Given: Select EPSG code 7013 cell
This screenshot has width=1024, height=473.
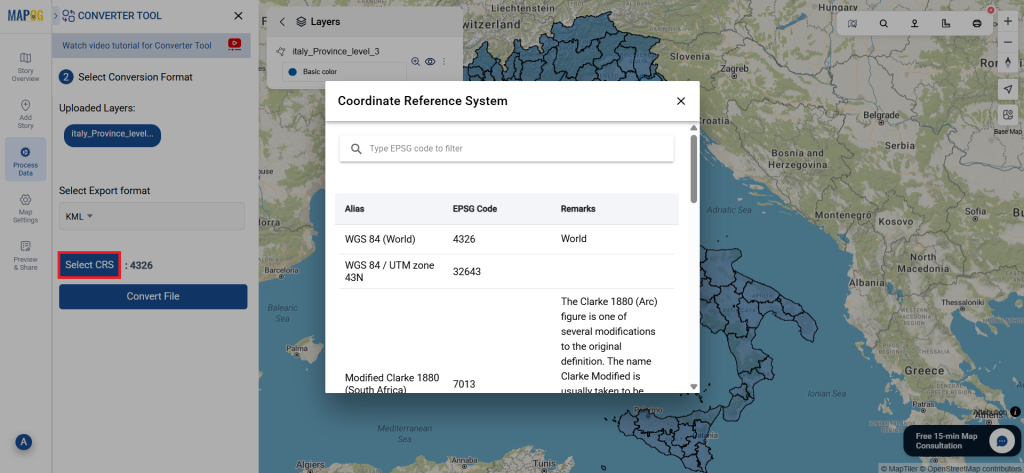Looking at the screenshot, I should (x=464, y=384).
